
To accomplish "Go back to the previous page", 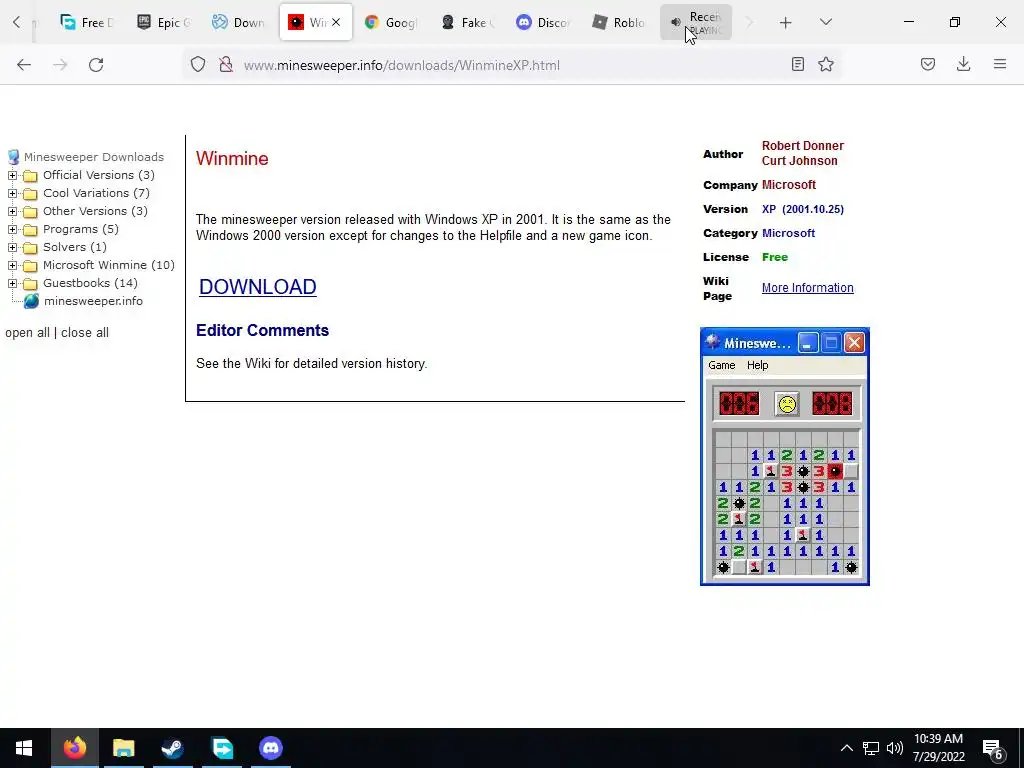I will (x=24, y=64).
